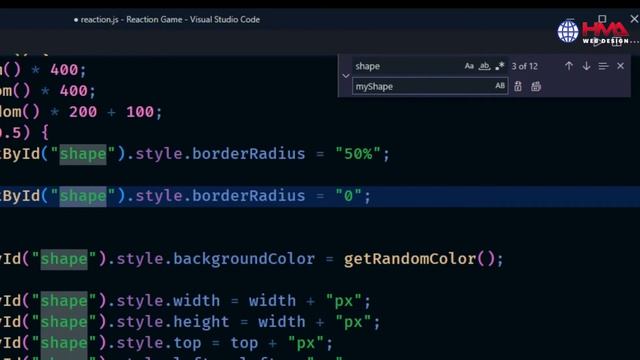Click 'shape' in the backgroundColor line
Screen dimensions: 640x360
click(64, 259)
